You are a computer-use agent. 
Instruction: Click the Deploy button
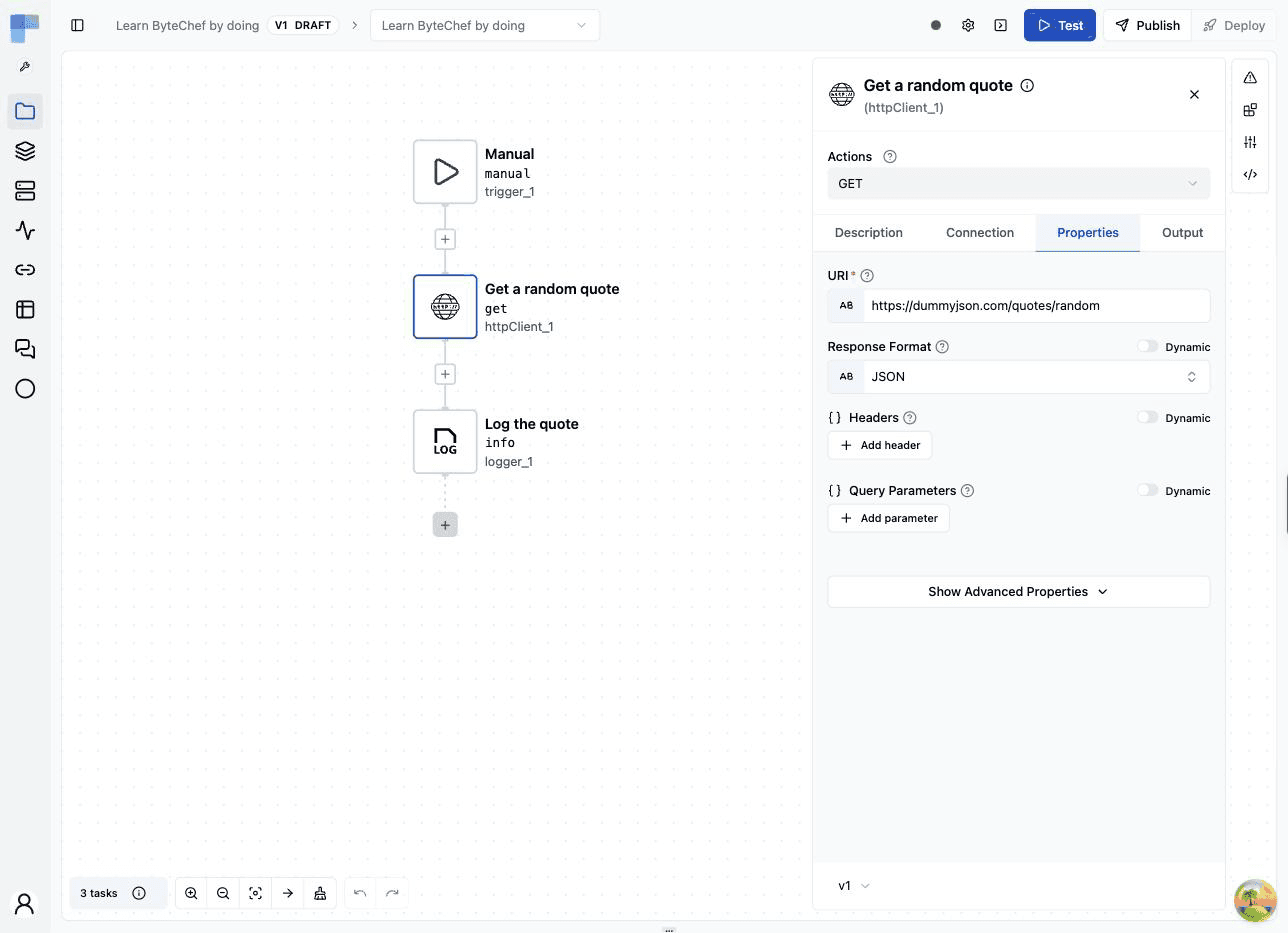1234,25
